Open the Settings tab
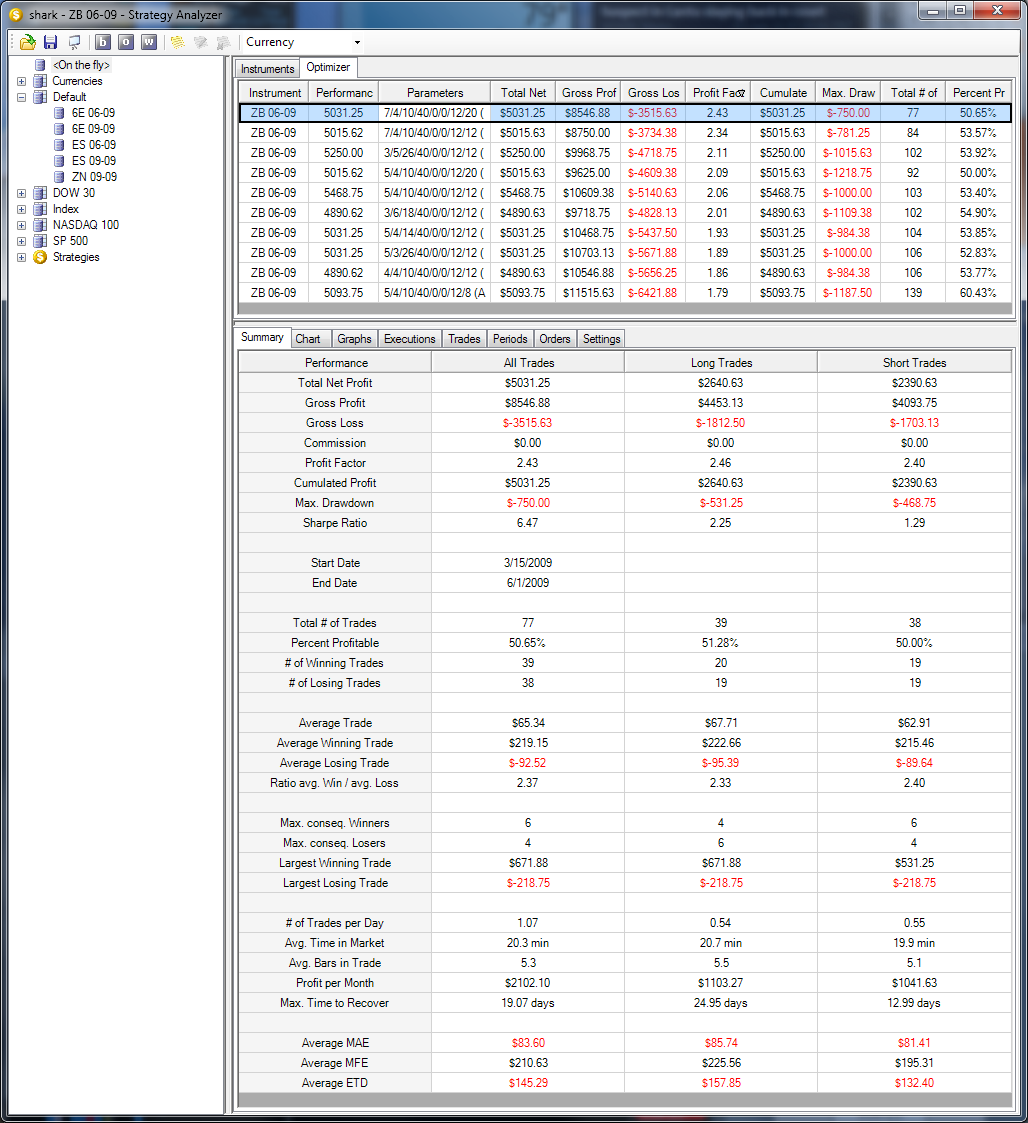The height and width of the screenshot is (1123, 1028). [x=601, y=339]
